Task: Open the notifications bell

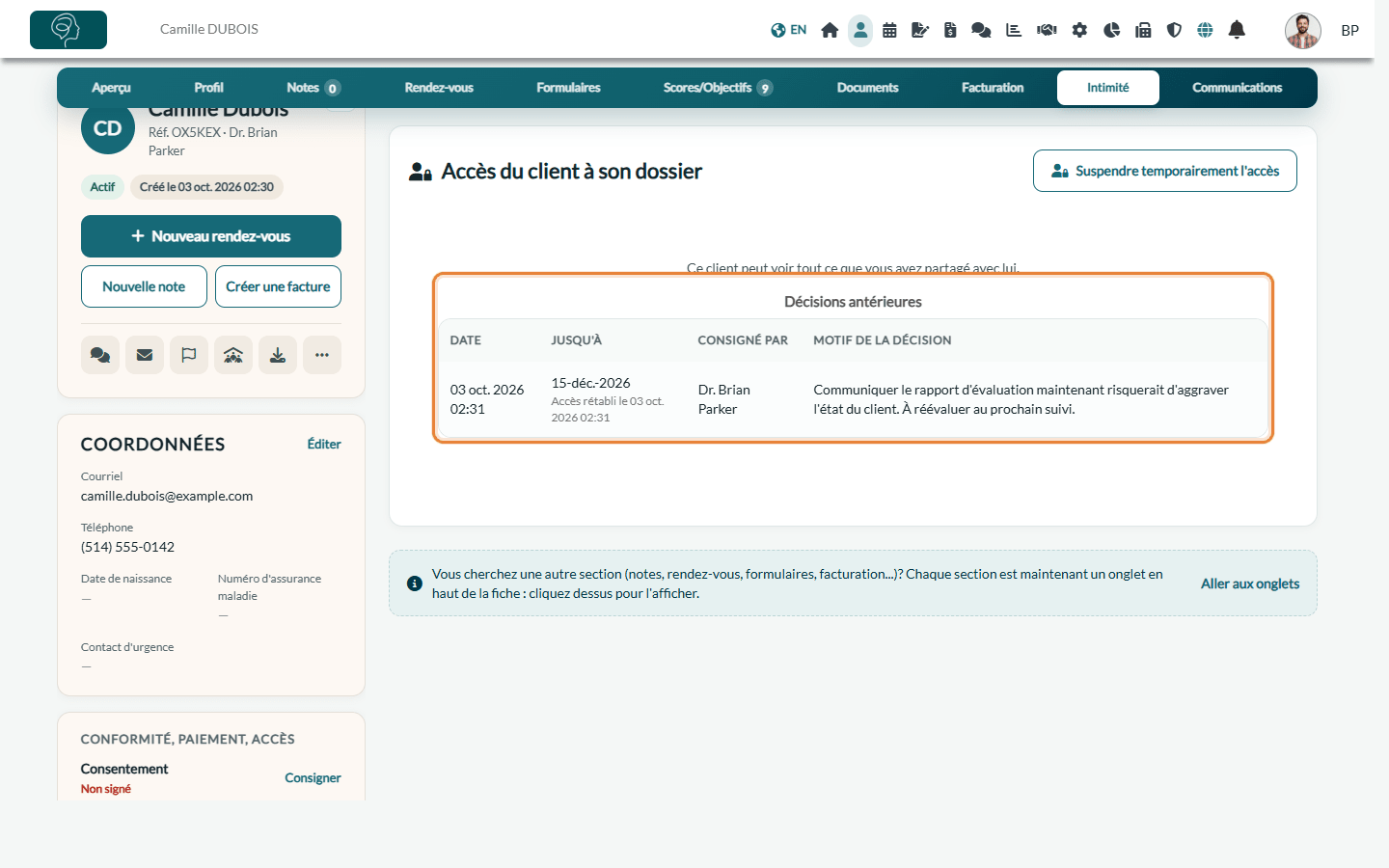Action: [1237, 30]
